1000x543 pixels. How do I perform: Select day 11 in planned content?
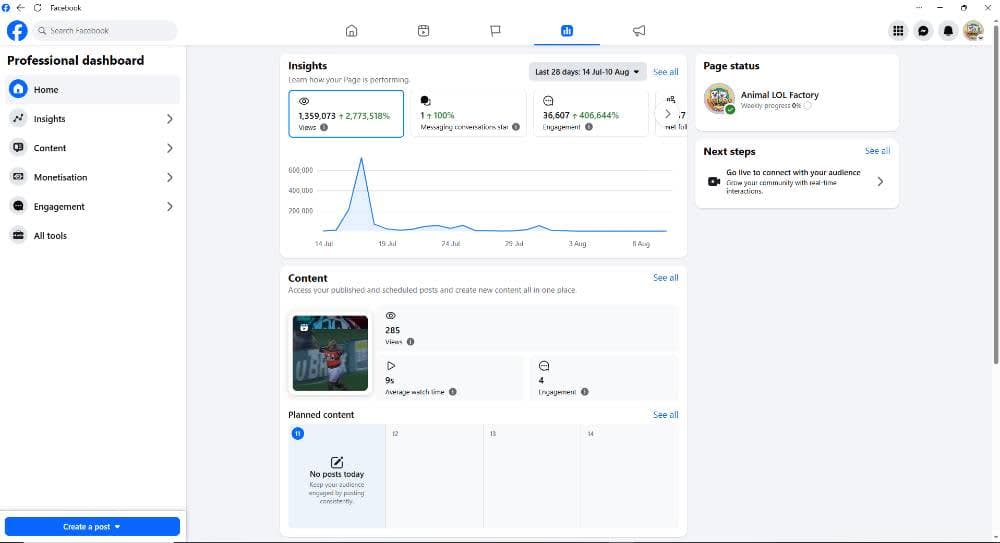[x=337, y=476]
